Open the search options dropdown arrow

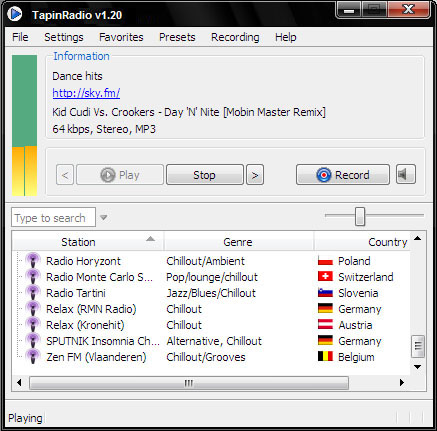click(x=104, y=218)
